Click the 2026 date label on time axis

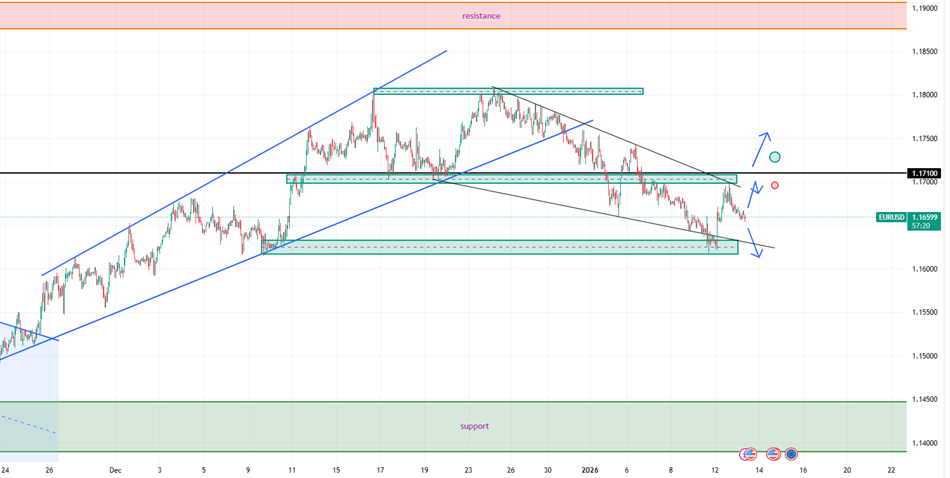(590, 470)
